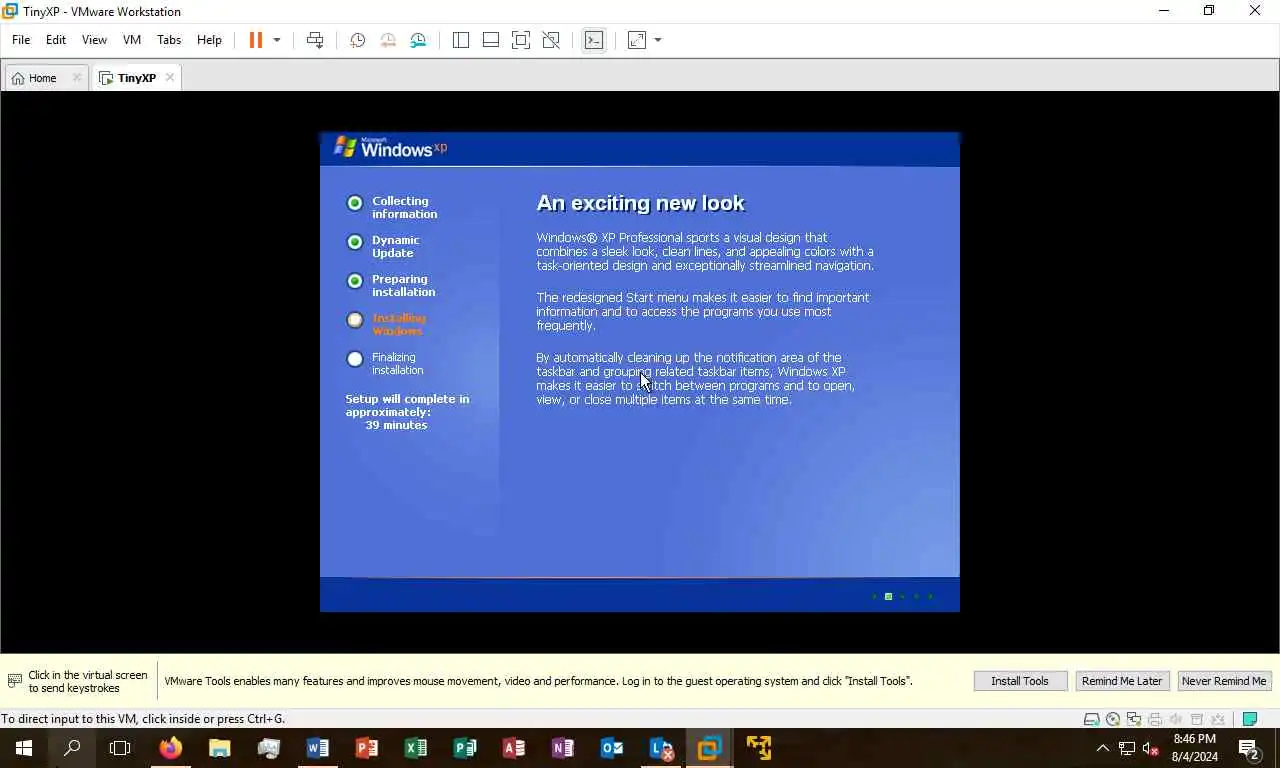The width and height of the screenshot is (1280, 768).
Task: Show hidden system tray icons chevron
Action: [x=1103, y=748]
